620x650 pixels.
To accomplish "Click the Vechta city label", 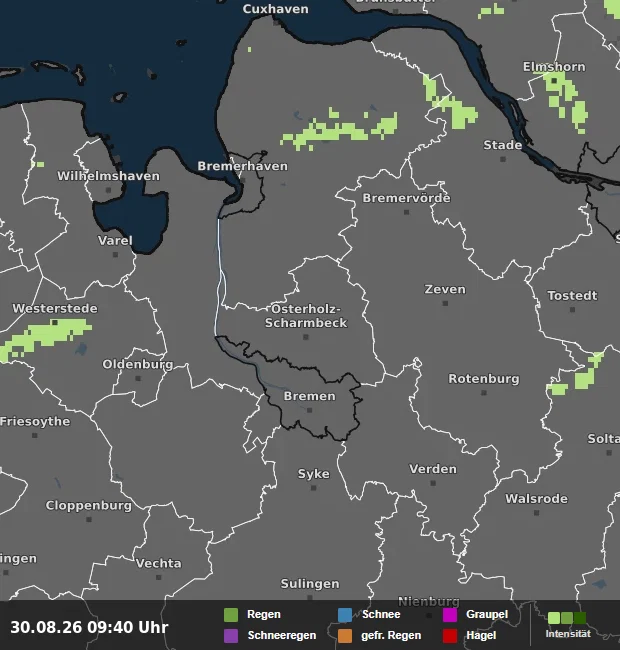I will (159, 564).
